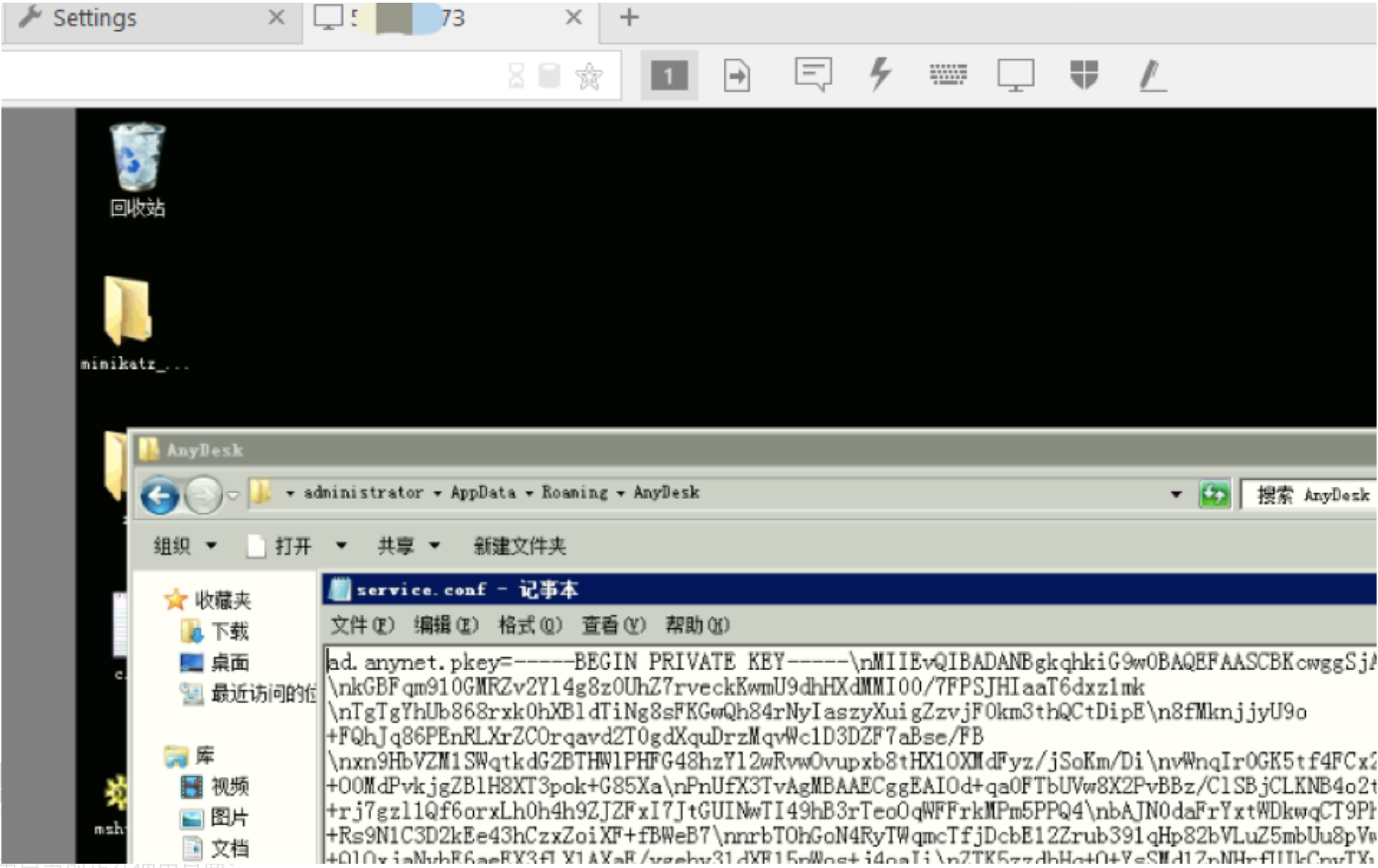Select 收藏夹 favorites in navigation pane

[207, 599]
